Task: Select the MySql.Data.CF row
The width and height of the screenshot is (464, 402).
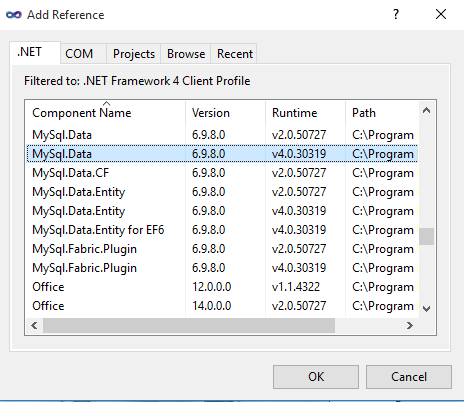Action: [222, 173]
